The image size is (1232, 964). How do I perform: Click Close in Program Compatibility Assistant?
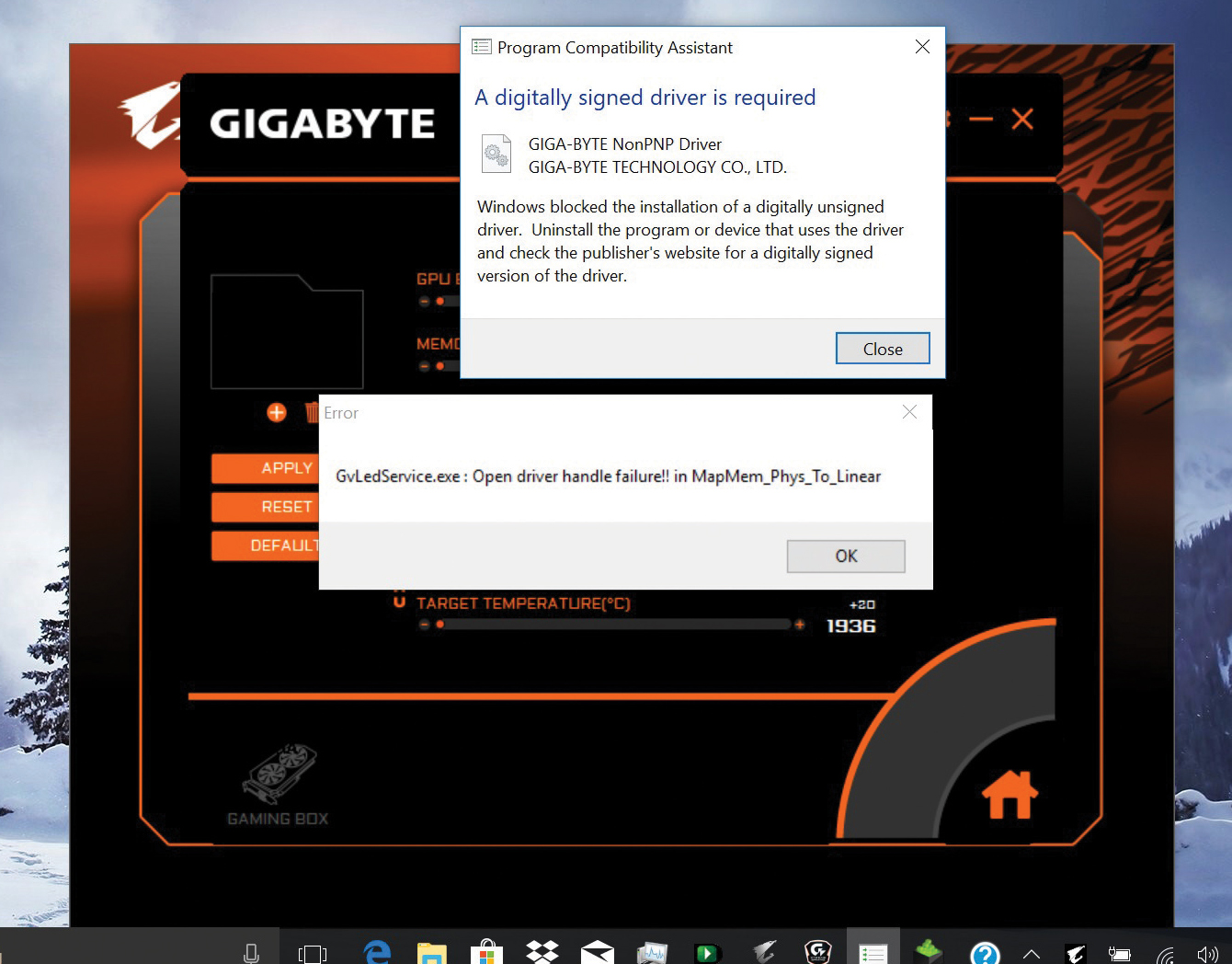pyautogui.click(x=882, y=349)
